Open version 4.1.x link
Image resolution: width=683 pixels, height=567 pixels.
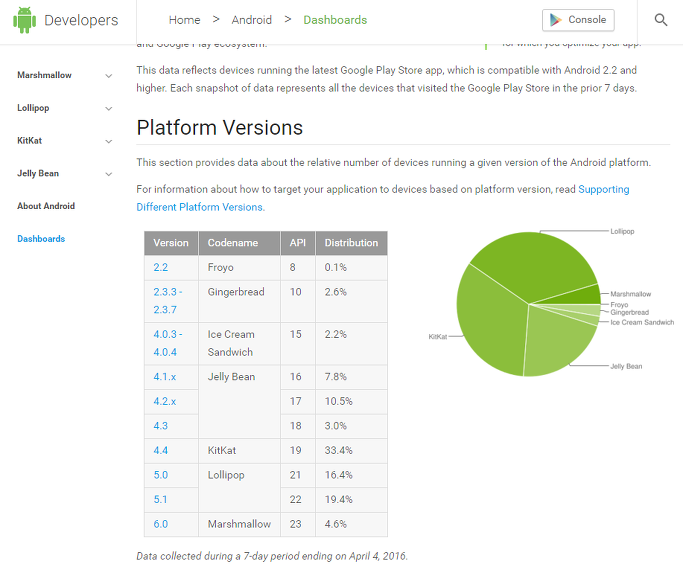click(x=164, y=377)
